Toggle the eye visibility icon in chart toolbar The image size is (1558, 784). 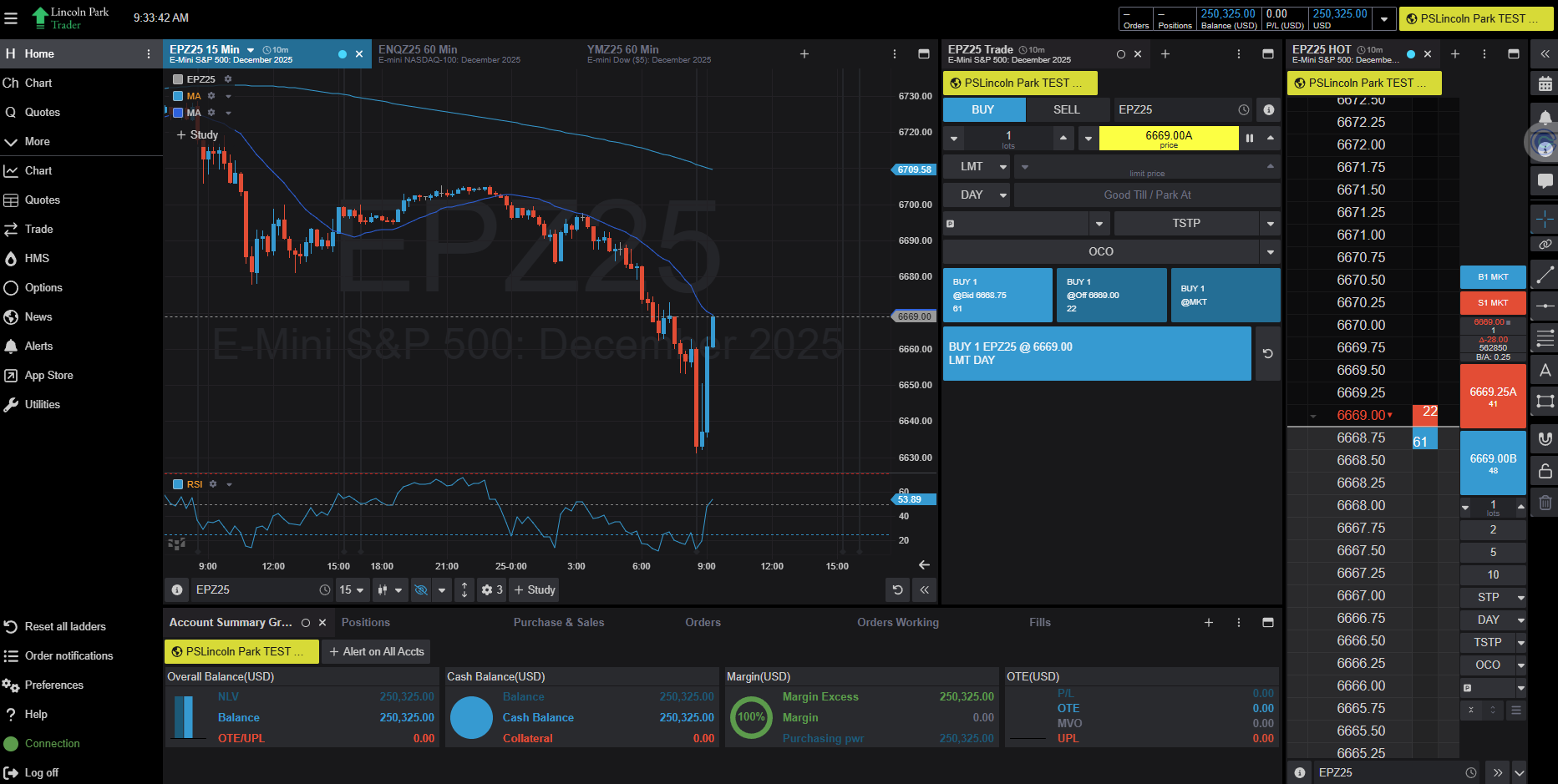421,590
